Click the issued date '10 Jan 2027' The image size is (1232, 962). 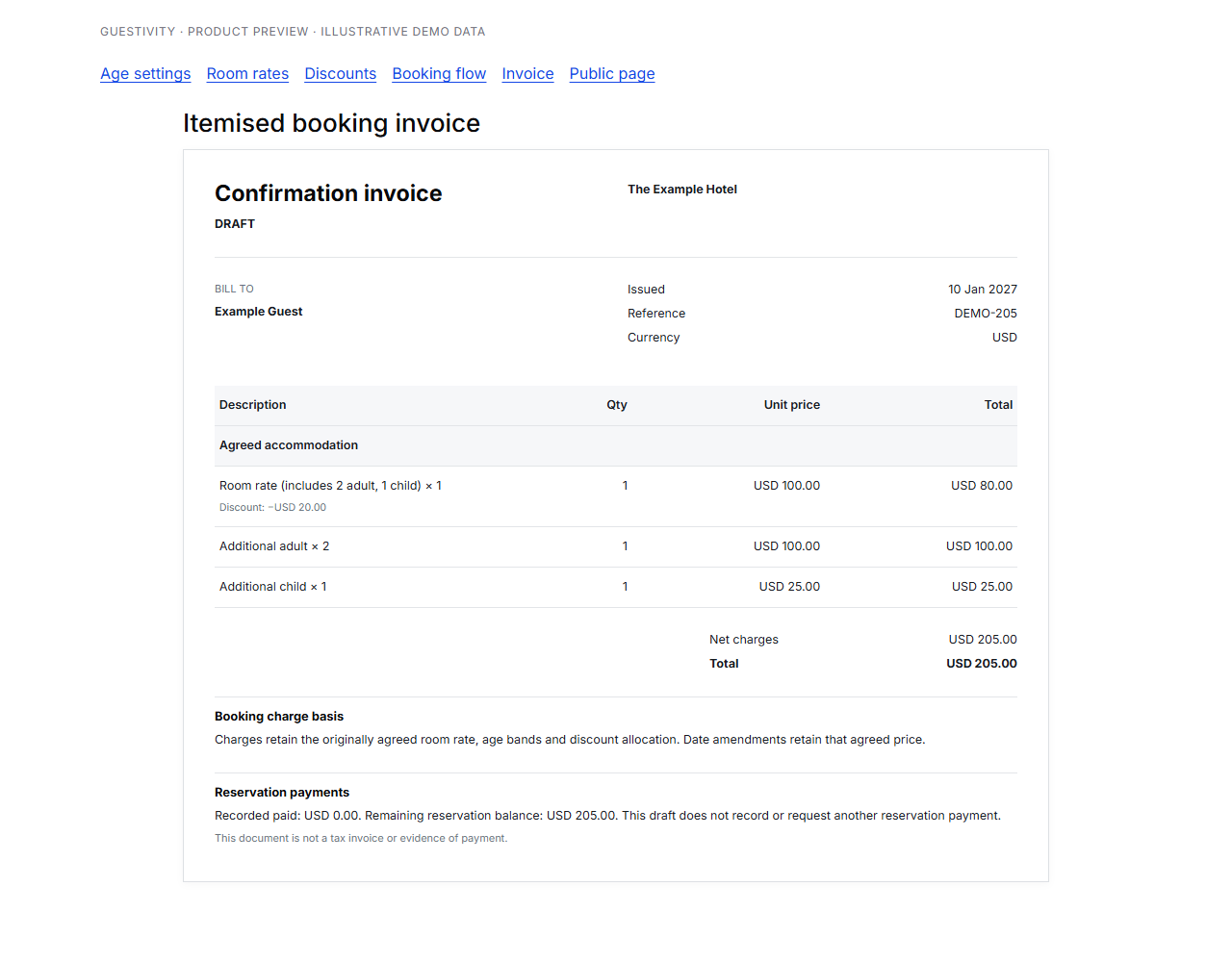coord(983,290)
